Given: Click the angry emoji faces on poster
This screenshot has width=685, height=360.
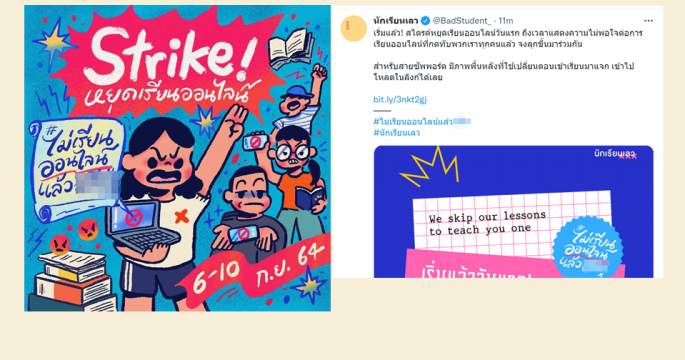Looking at the screenshot, I should 74,237.
